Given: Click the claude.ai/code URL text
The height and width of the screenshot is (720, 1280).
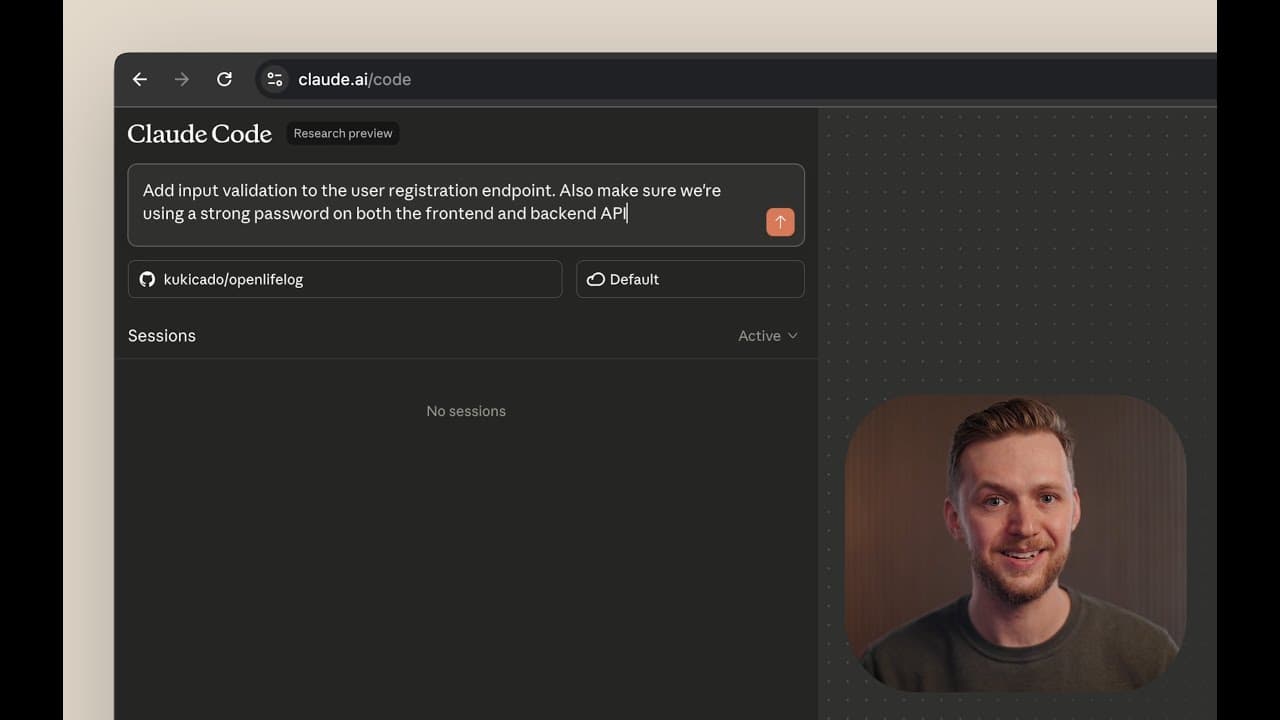Looking at the screenshot, I should (354, 80).
